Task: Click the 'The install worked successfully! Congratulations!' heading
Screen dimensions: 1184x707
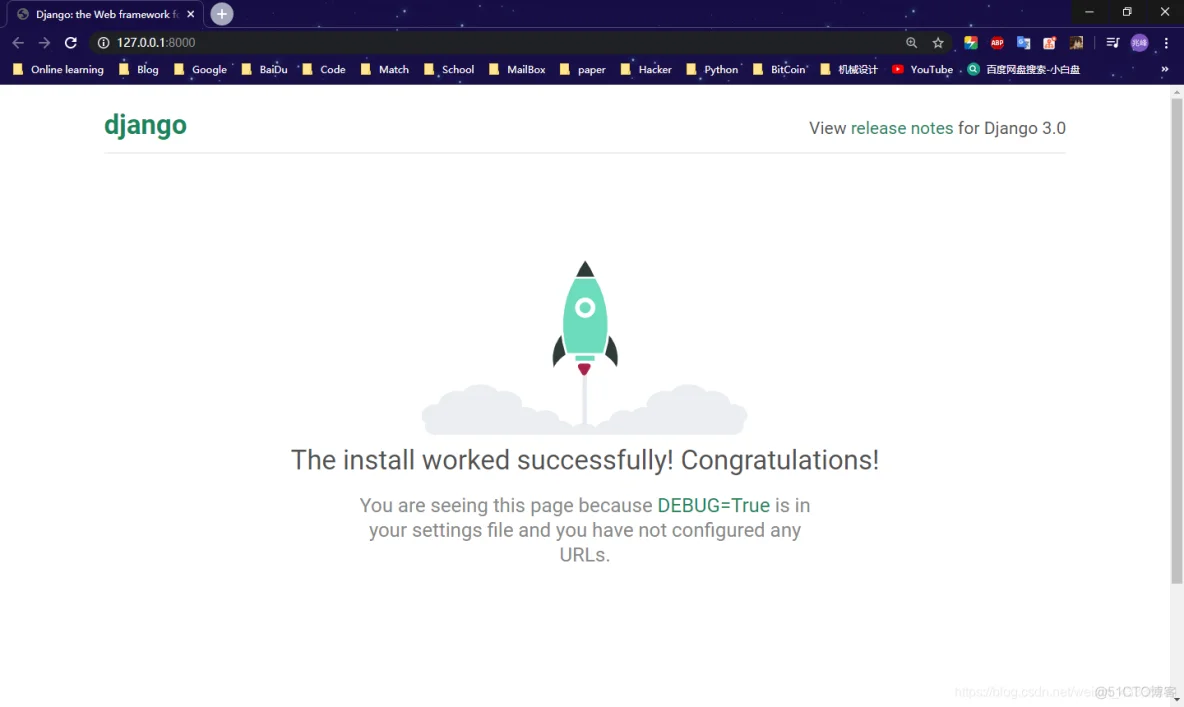Action: (x=585, y=460)
